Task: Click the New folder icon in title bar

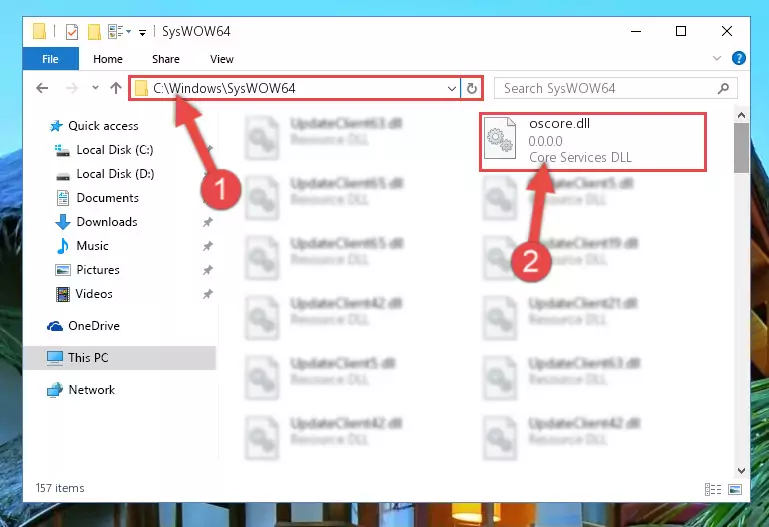Action: click(94, 32)
